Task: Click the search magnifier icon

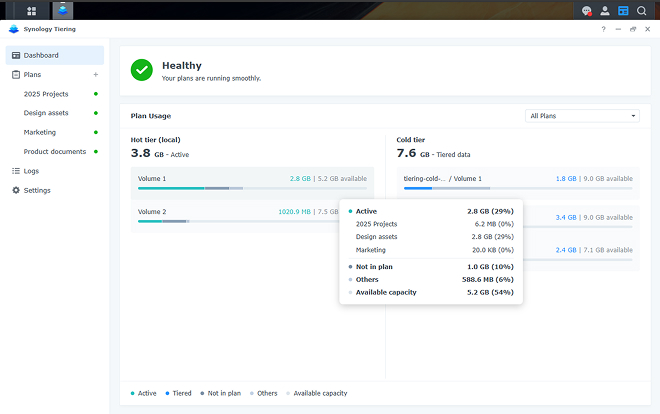Action: point(641,11)
